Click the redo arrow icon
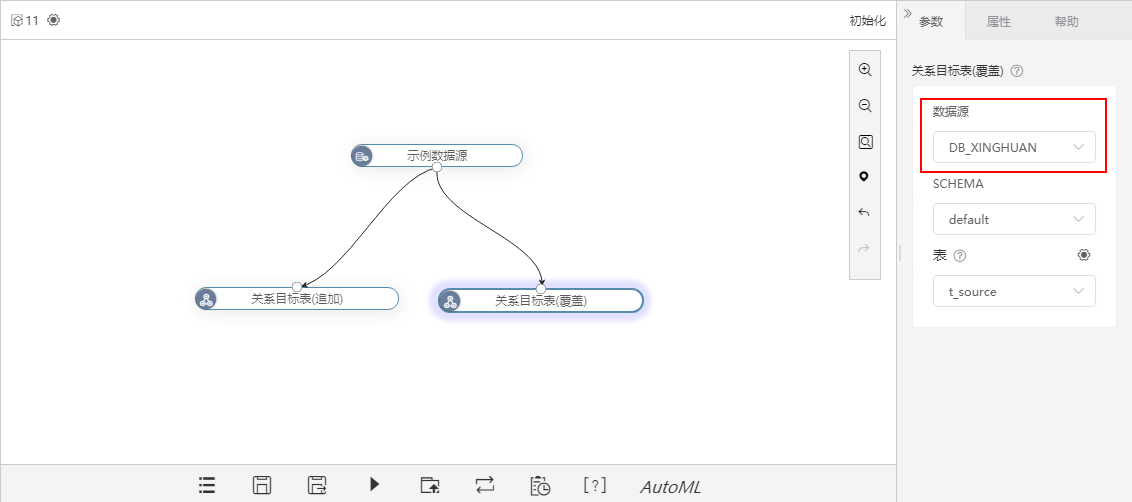Image resolution: width=1132 pixels, height=502 pixels. click(x=864, y=248)
